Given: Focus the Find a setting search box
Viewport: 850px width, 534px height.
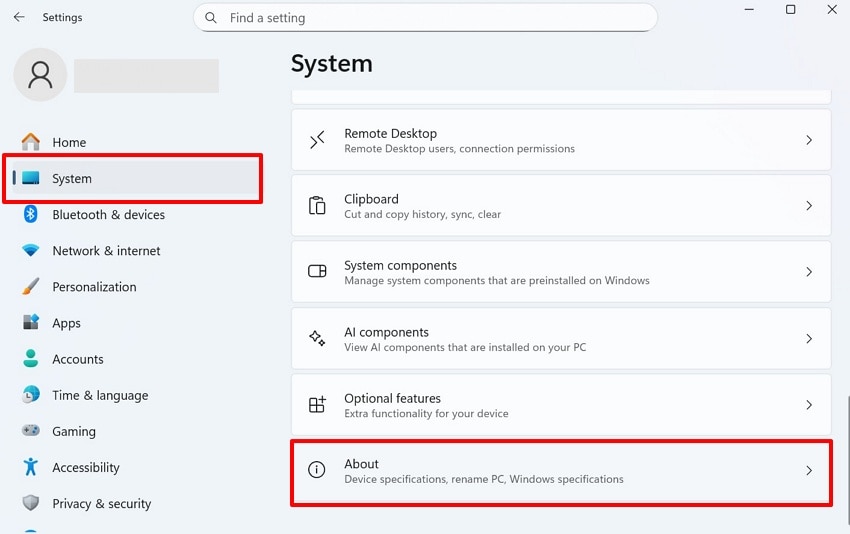Looking at the screenshot, I should pos(426,18).
